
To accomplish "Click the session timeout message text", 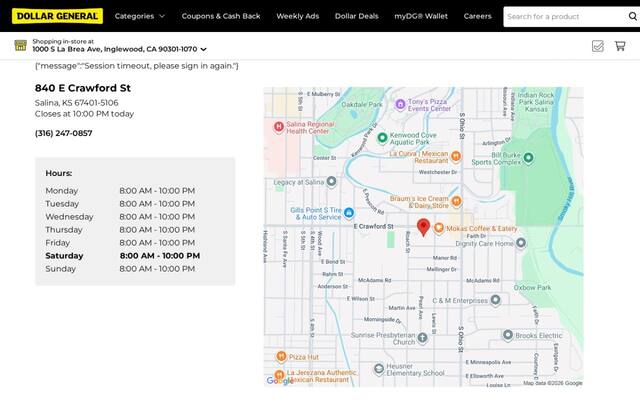I will tap(137, 66).
